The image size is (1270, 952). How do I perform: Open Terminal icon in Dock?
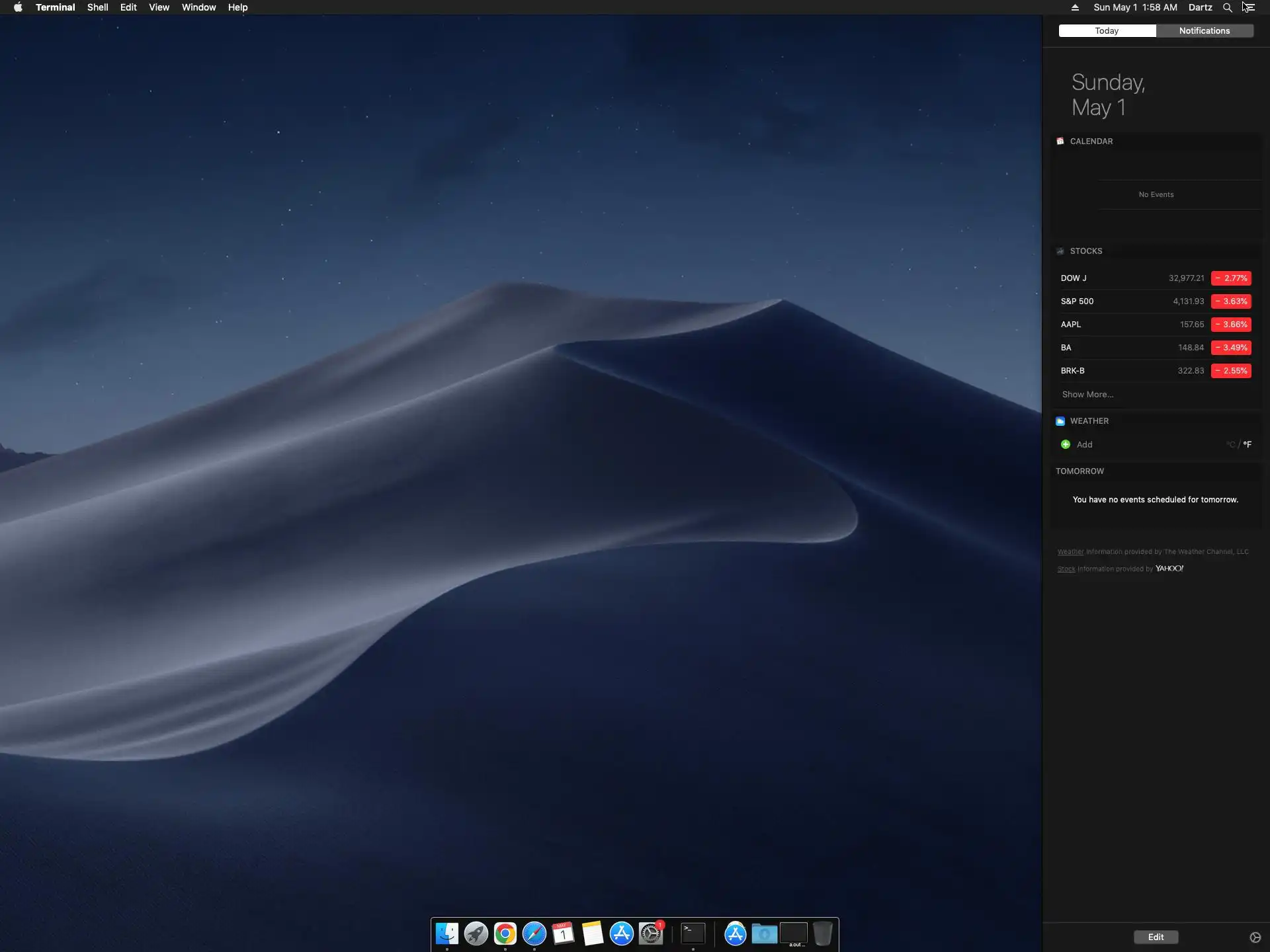point(693,933)
